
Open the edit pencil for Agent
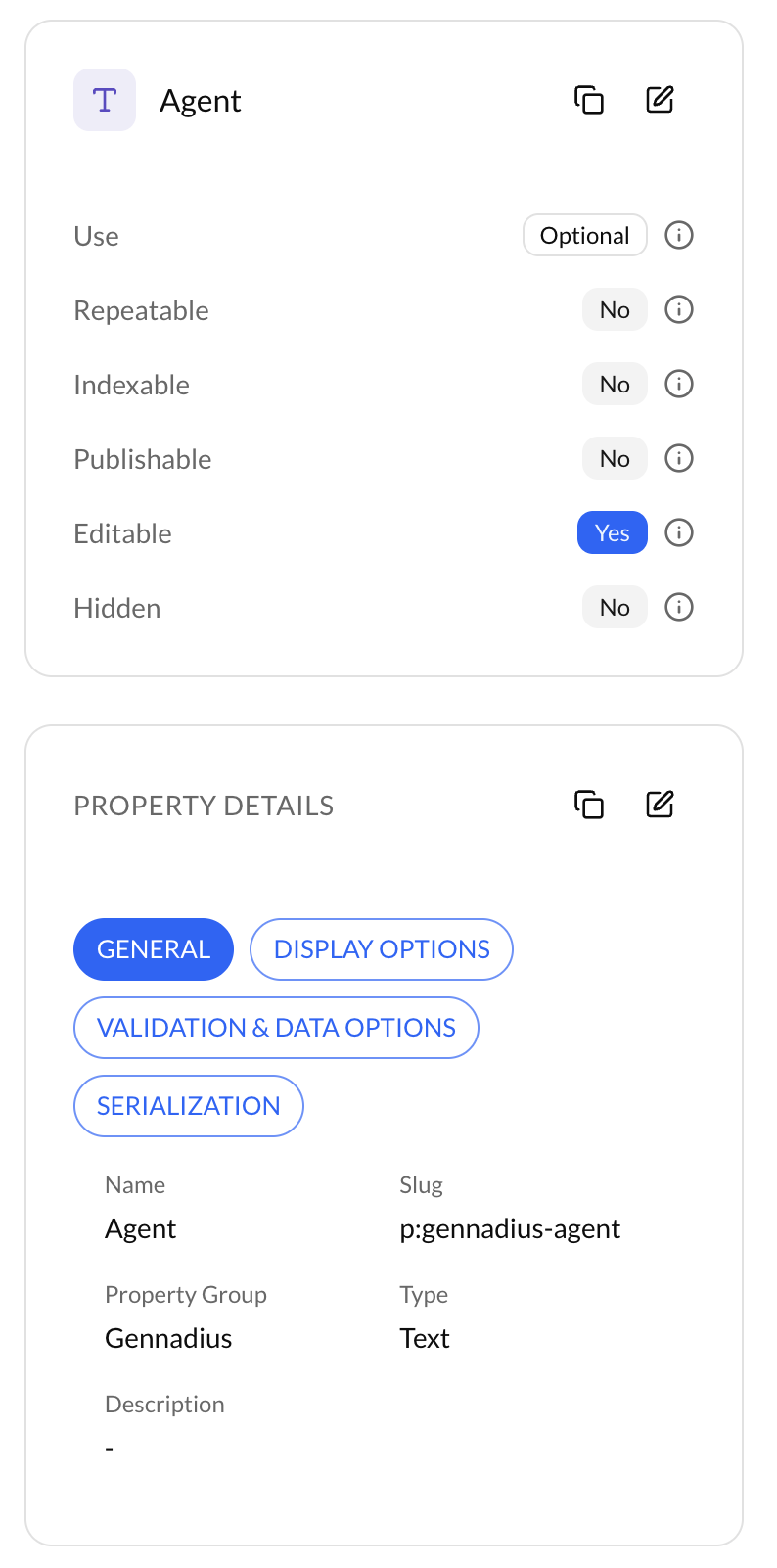click(660, 99)
